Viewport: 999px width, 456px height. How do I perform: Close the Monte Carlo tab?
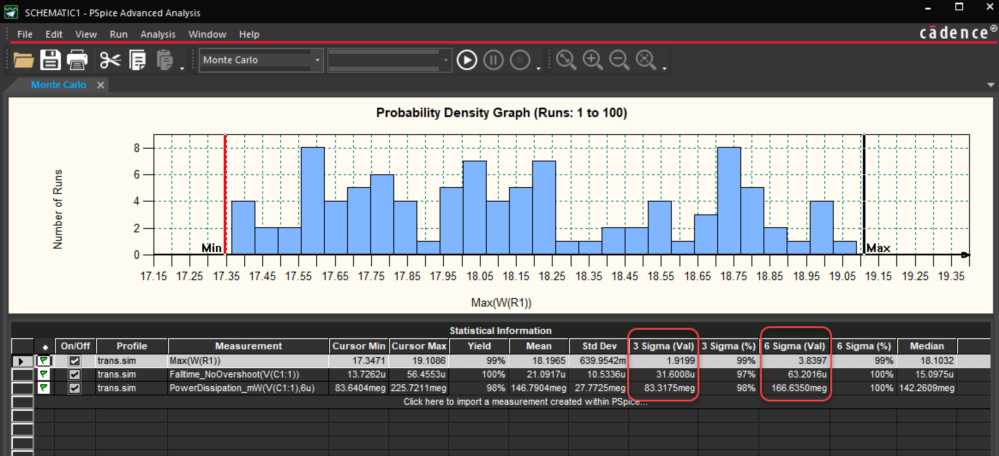(x=100, y=85)
